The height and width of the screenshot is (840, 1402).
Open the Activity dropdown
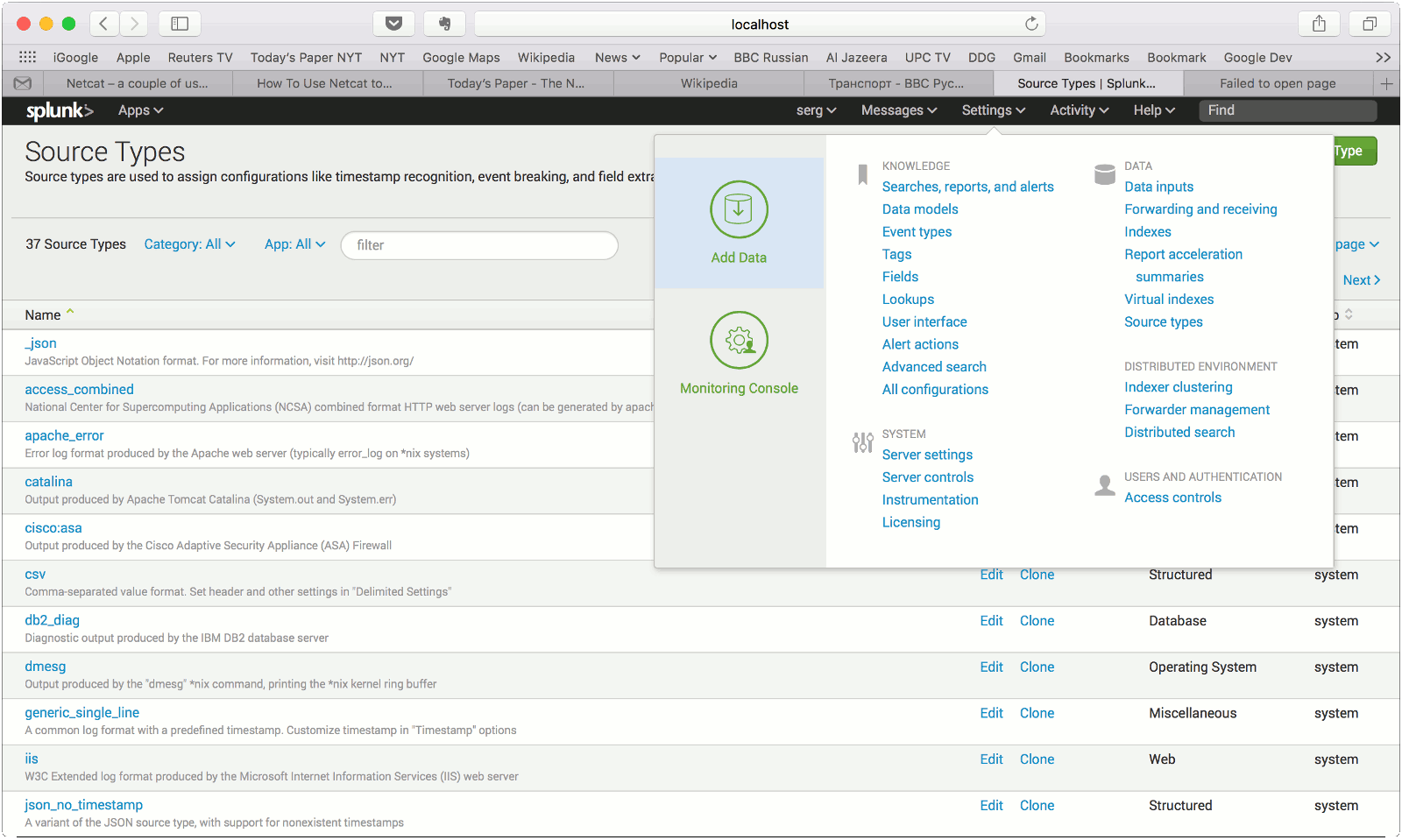click(1080, 110)
